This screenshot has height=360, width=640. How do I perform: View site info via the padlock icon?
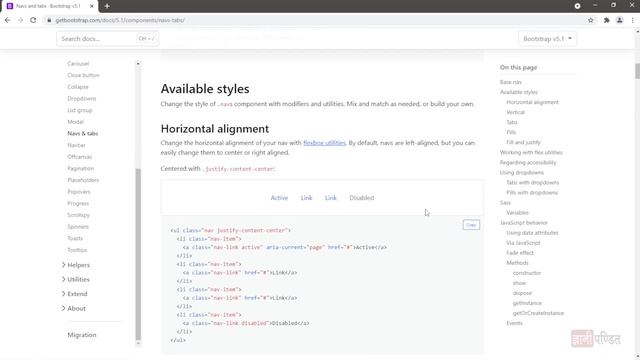[x=49, y=20]
